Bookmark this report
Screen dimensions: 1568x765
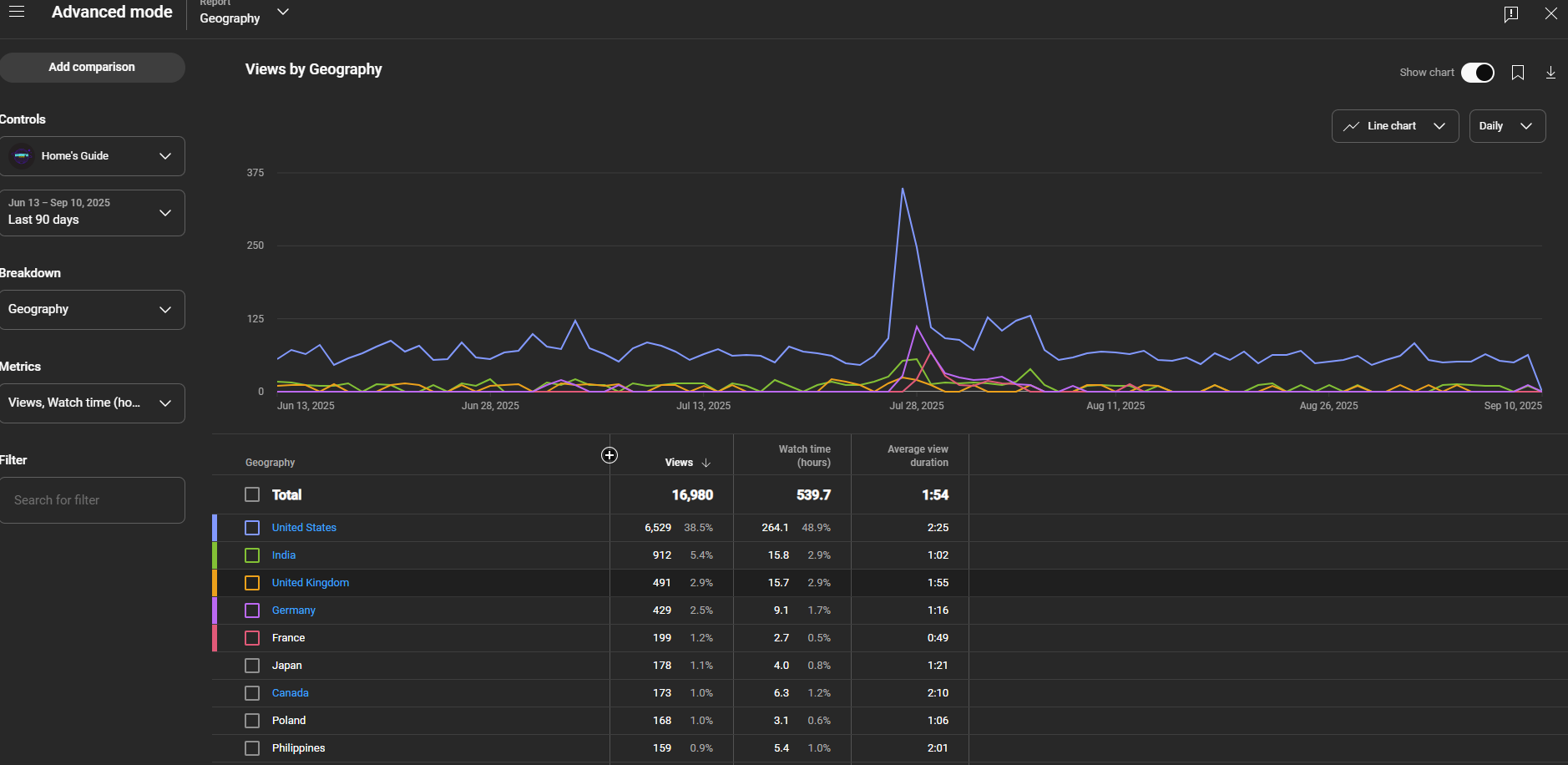pyautogui.click(x=1518, y=73)
